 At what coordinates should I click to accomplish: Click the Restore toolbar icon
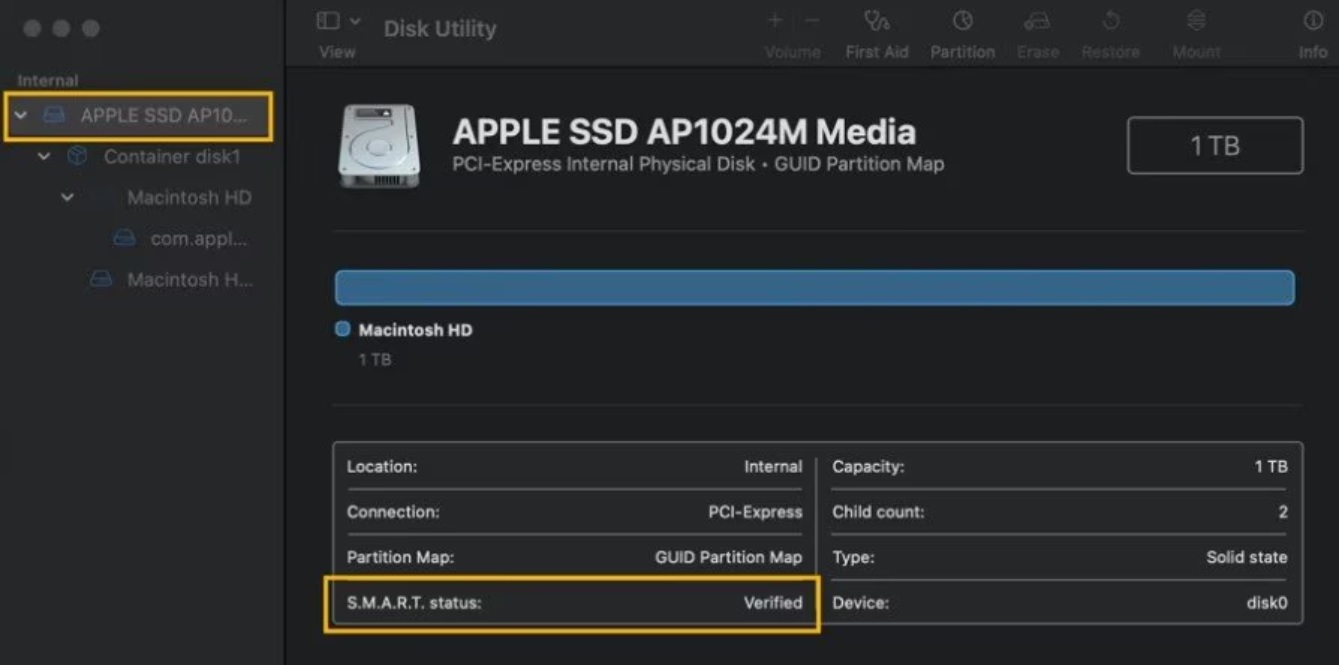[1110, 21]
